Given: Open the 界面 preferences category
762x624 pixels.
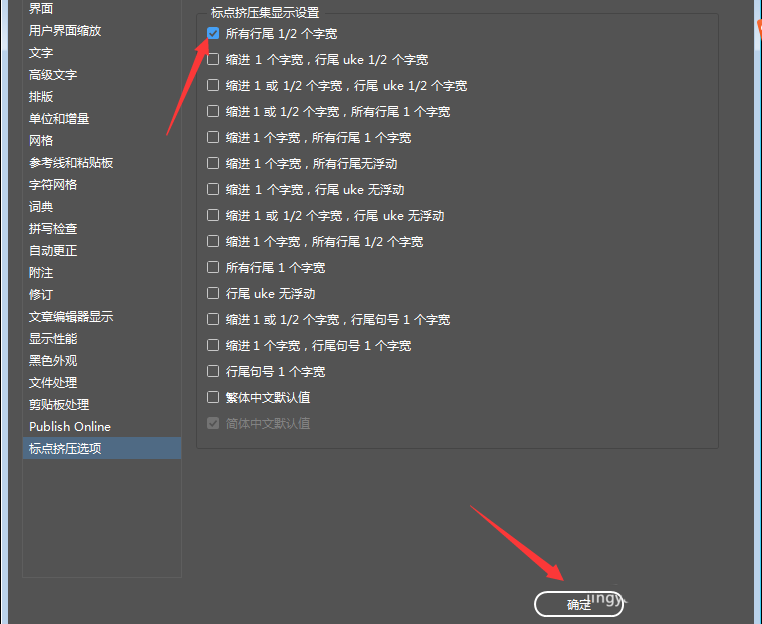Looking at the screenshot, I should 42,8.
